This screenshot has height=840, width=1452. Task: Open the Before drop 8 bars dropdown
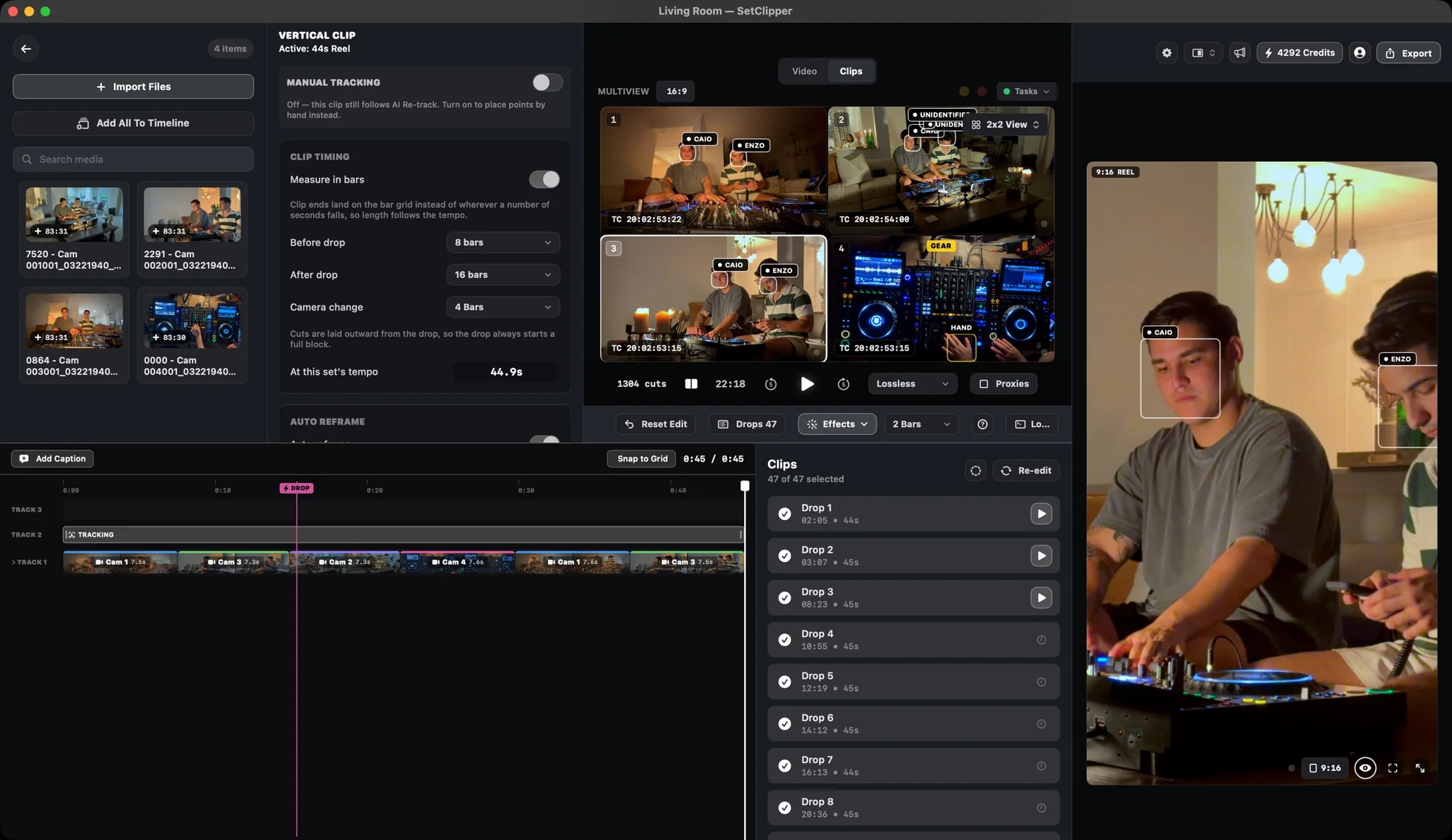click(x=503, y=242)
